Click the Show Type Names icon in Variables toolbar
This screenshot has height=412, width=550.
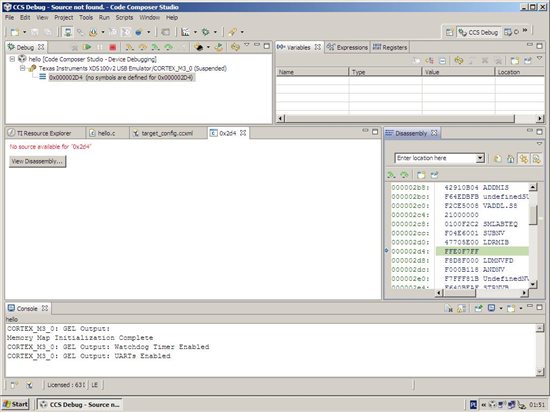429,61
